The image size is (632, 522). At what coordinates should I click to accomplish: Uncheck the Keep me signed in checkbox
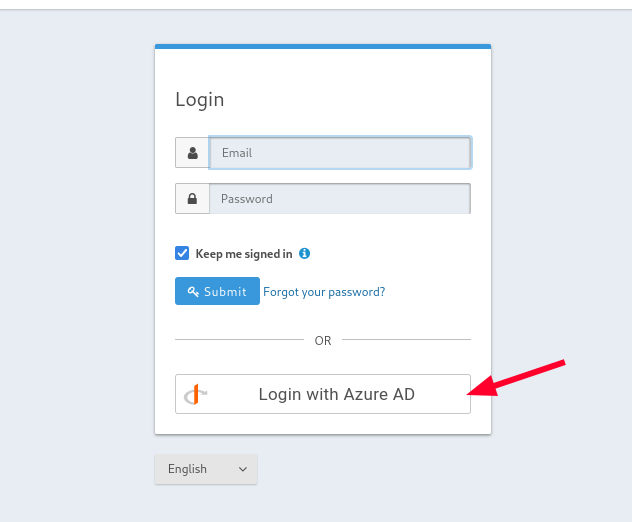[x=182, y=253]
